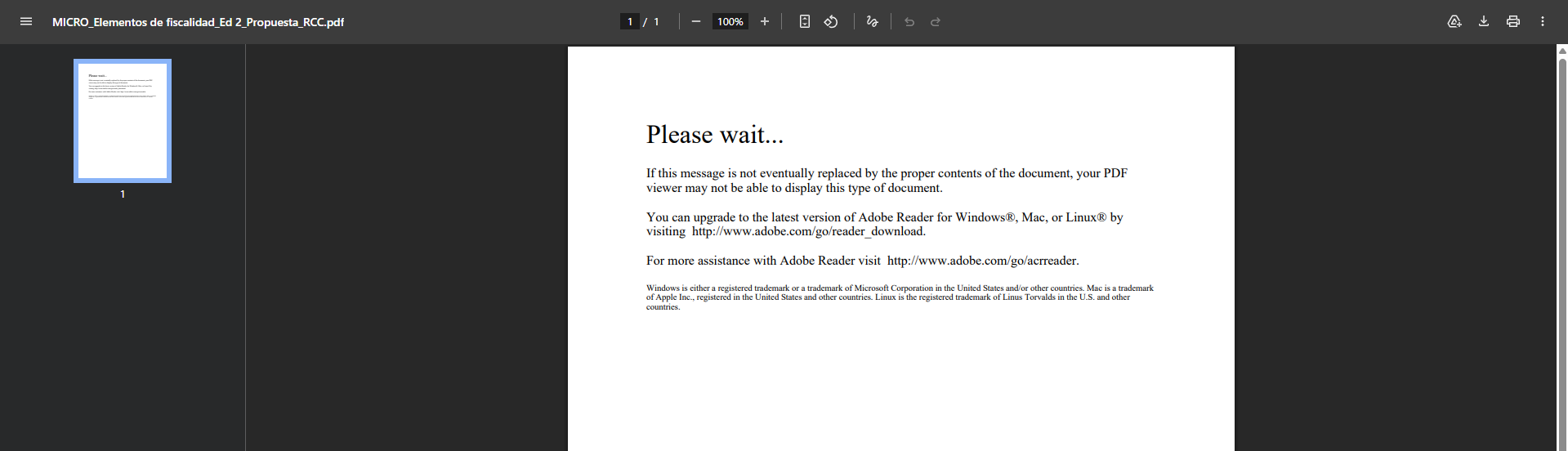
Task: Click the MICRO_Elementos de fiscalidad file title
Action: coord(198,22)
